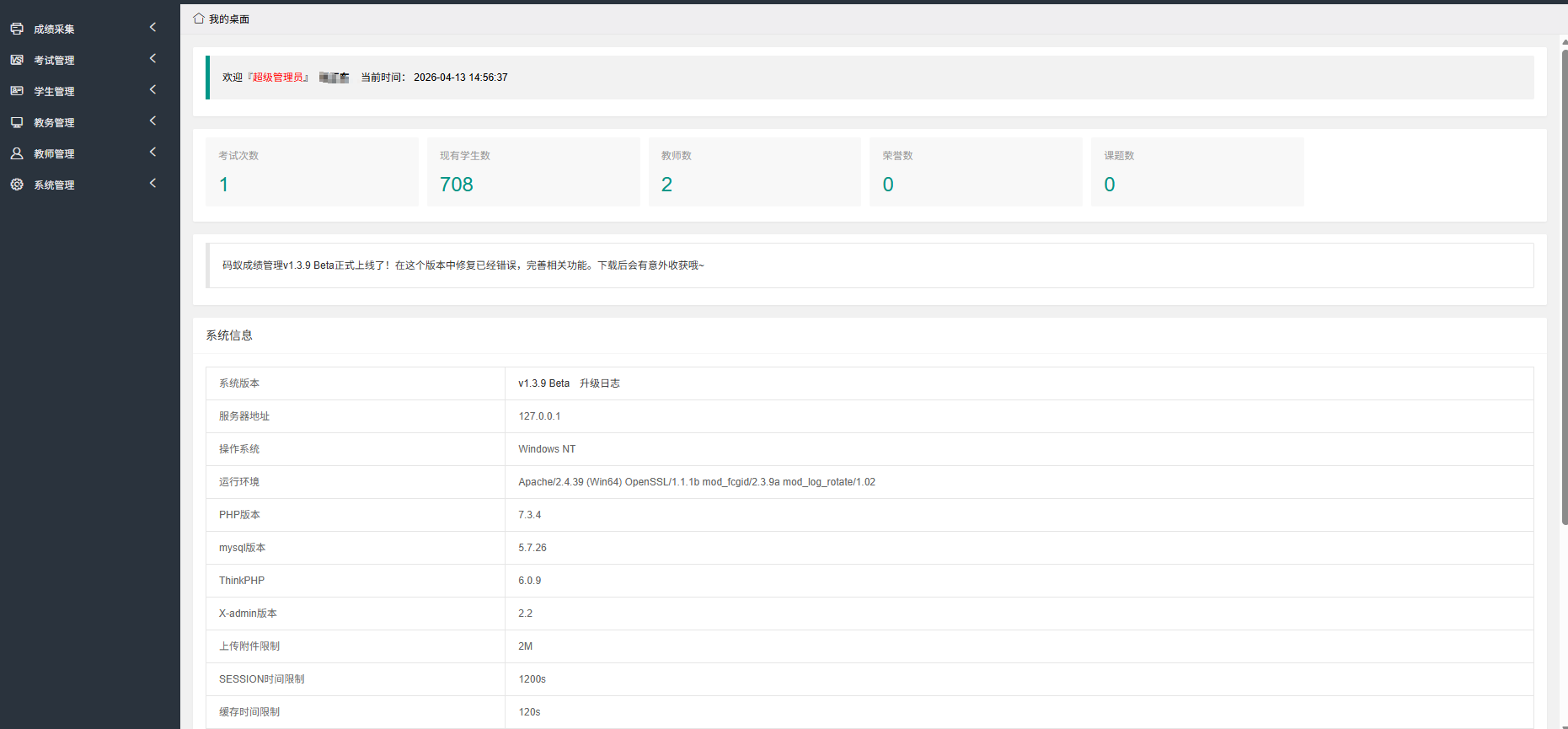Image resolution: width=1568 pixels, height=729 pixels.
Task: Expand the 教师管理 menu chevron
Action: pos(153,153)
